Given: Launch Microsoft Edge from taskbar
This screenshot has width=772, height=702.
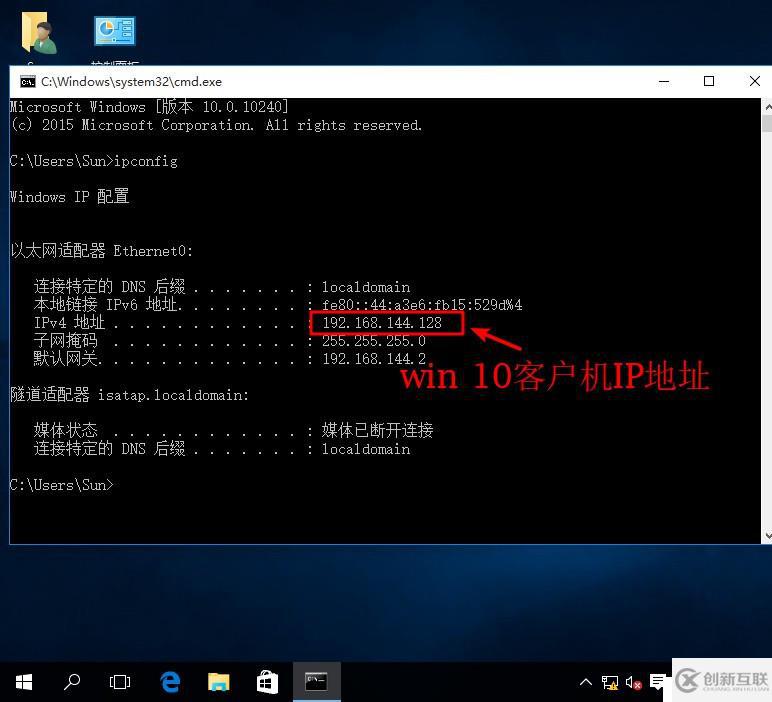Looking at the screenshot, I should (170, 682).
